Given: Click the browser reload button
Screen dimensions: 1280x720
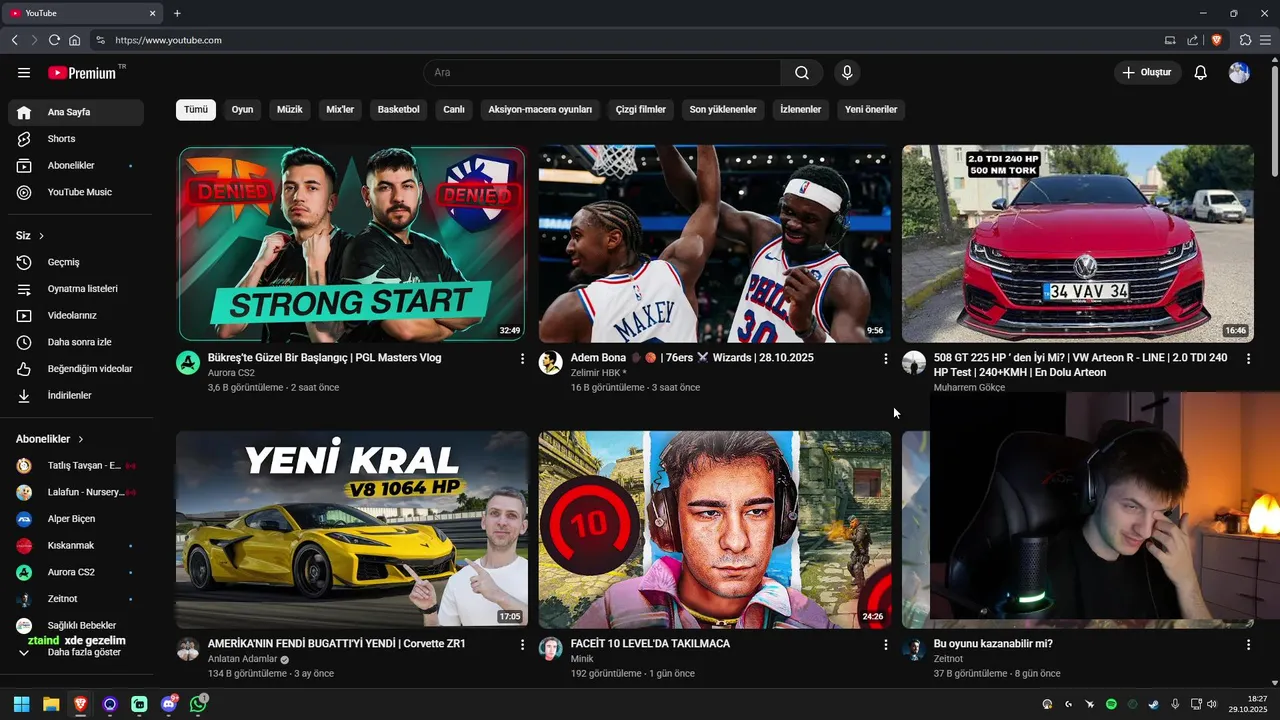Looking at the screenshot, I should [54, 40].
